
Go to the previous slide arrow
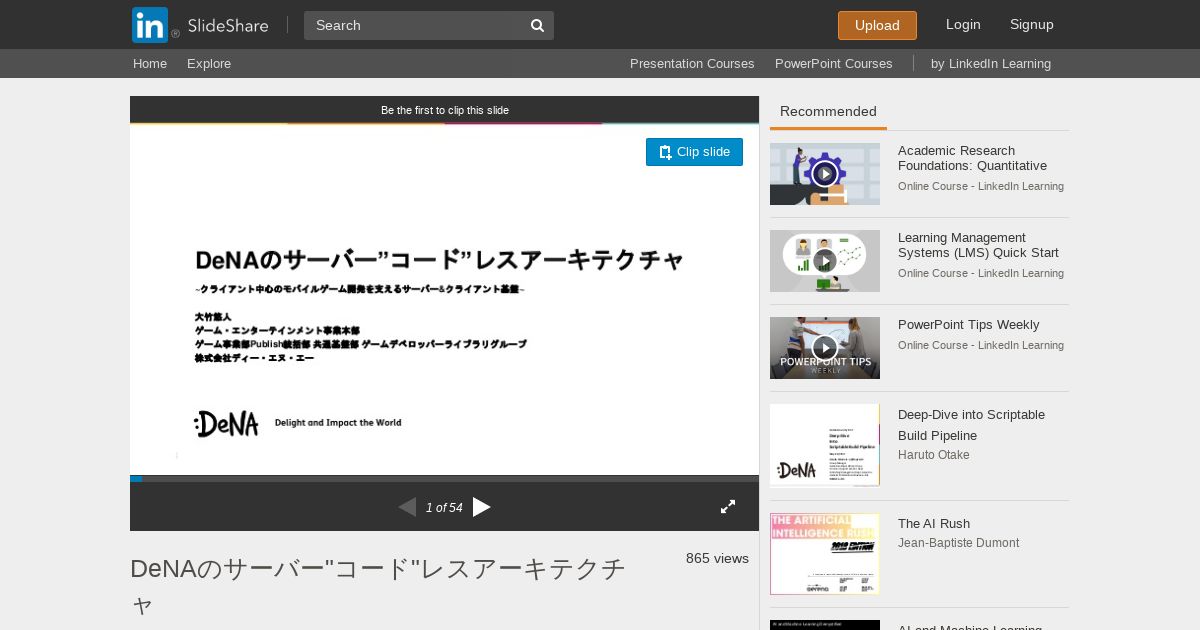[407, 507]
